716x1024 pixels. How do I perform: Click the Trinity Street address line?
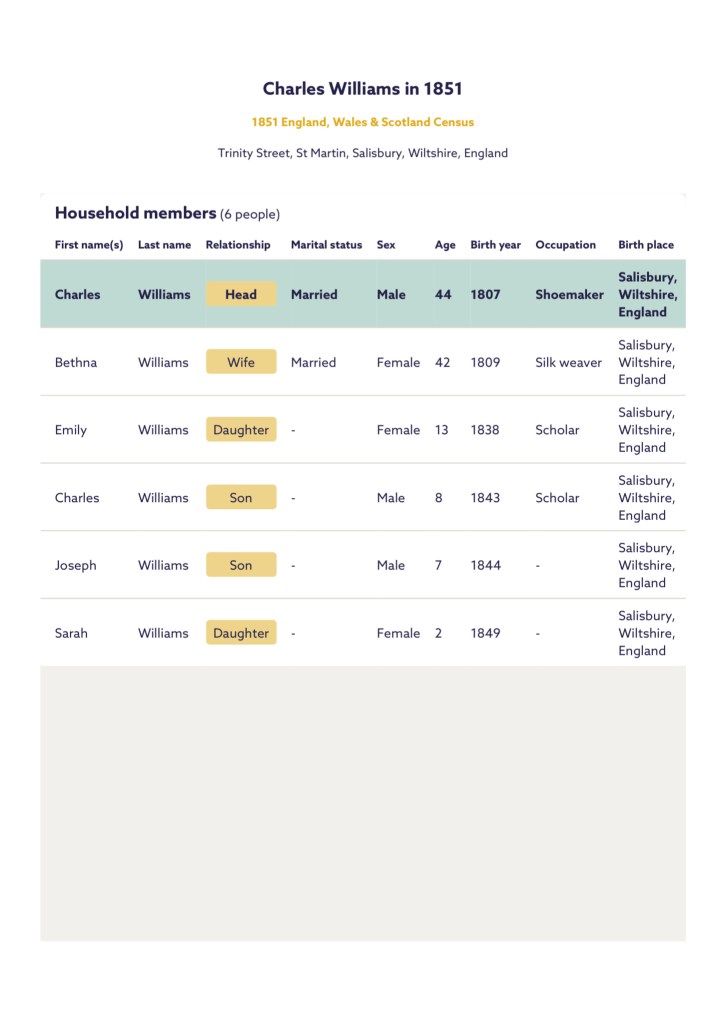click(362, 153)
